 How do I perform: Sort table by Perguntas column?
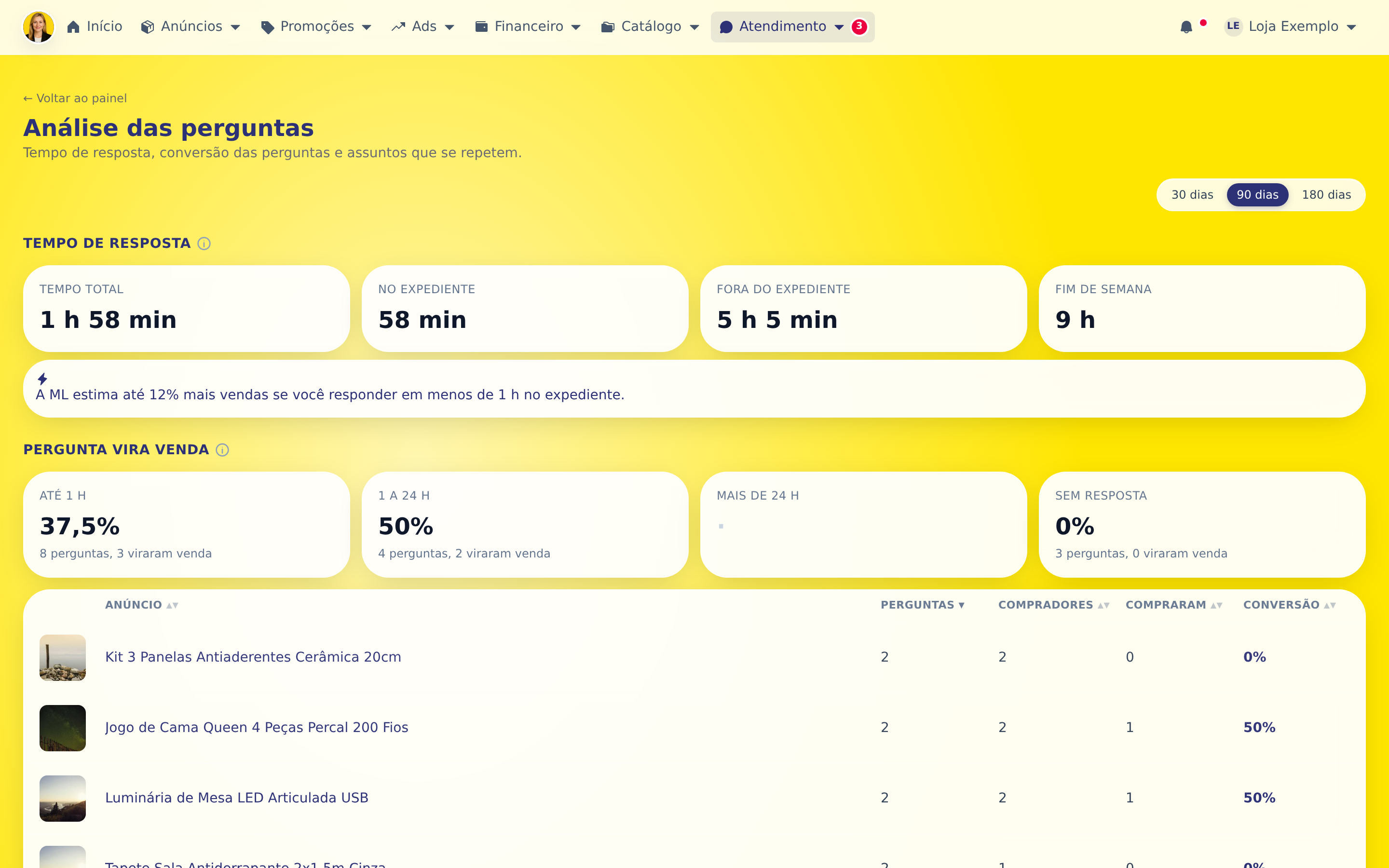(923, 605)
